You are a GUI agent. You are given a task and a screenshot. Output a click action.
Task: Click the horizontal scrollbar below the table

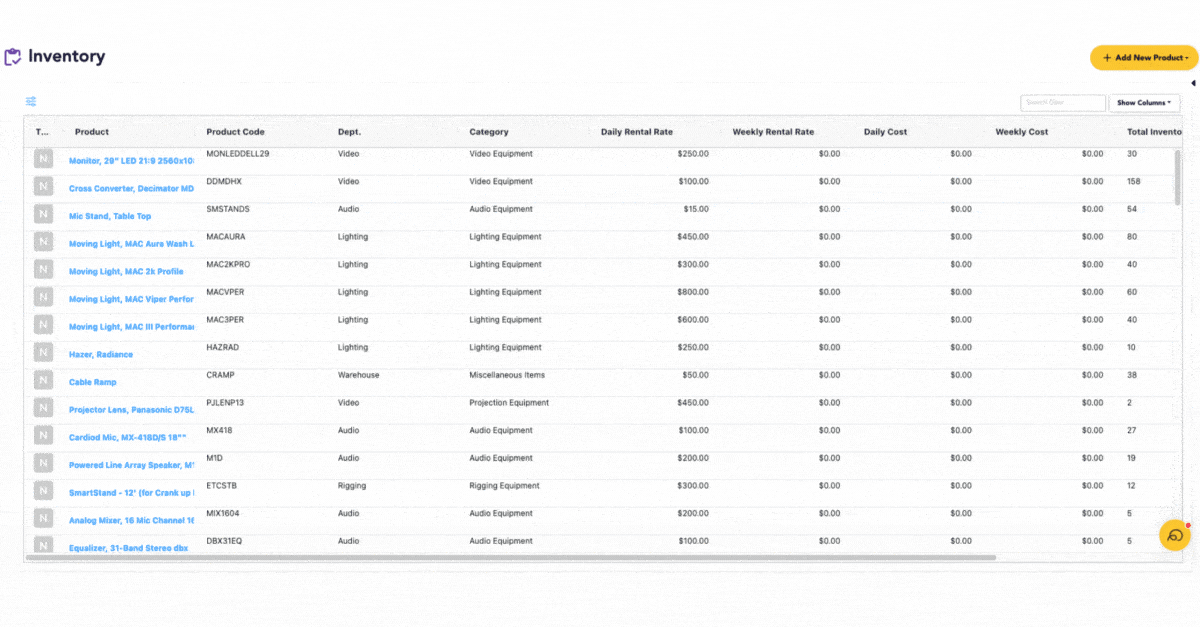click(510, 558)
